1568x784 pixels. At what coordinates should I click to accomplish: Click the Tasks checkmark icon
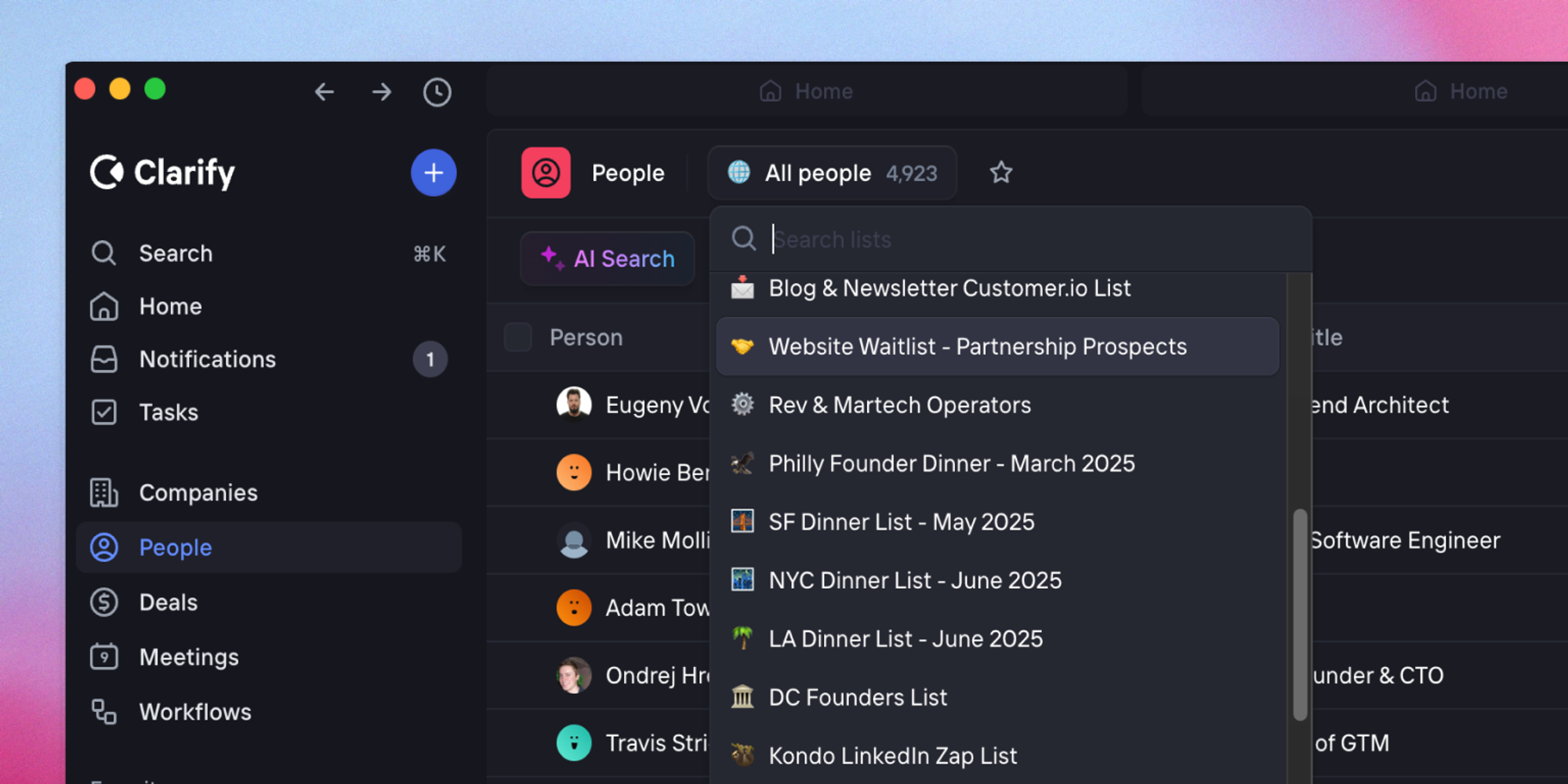coord(103,412)
